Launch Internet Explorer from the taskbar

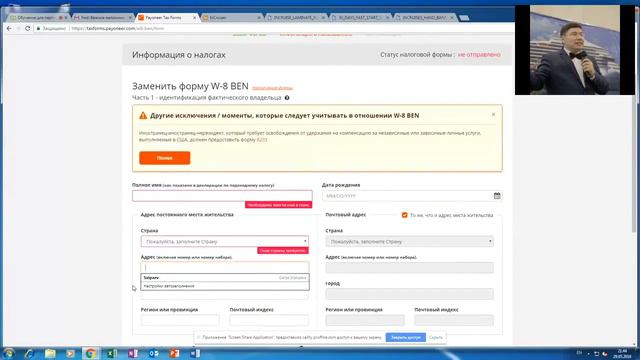(x=29, y=353)
